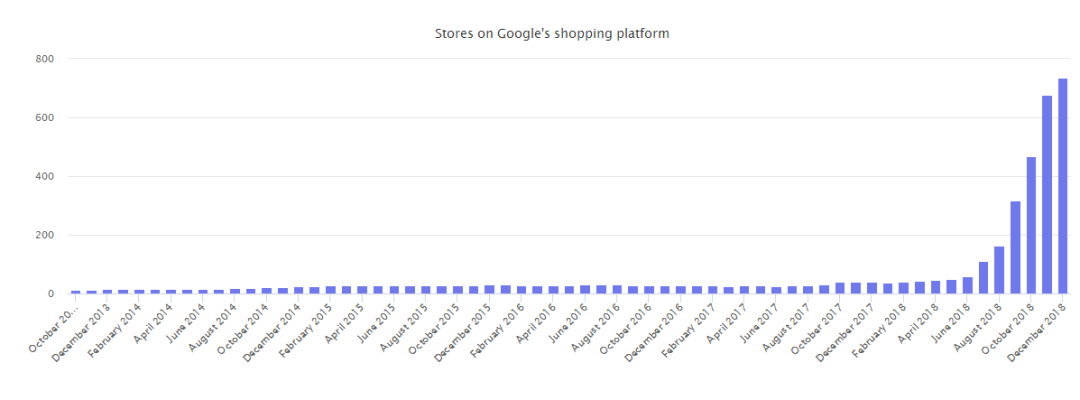Select the September 2018 bar
The width and height of the screenshot is (1080, 400).
coord(1015,248)
